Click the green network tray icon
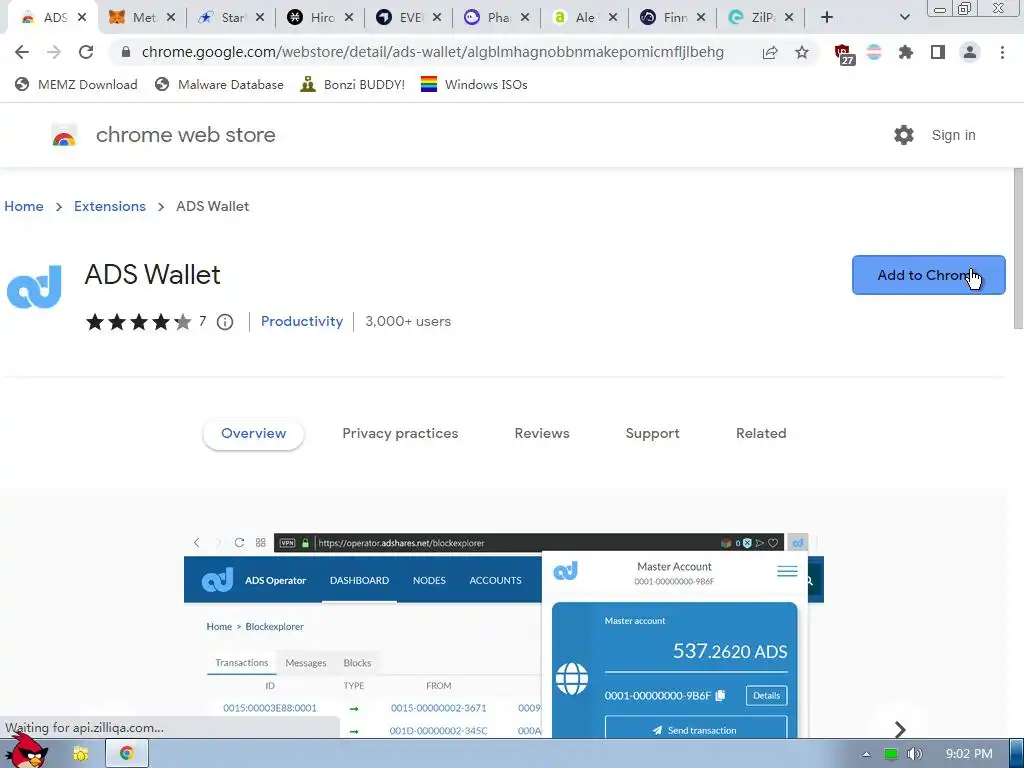Image resolution: width=1024 pixels, height=768 pixels. click(x=891, y=754)
